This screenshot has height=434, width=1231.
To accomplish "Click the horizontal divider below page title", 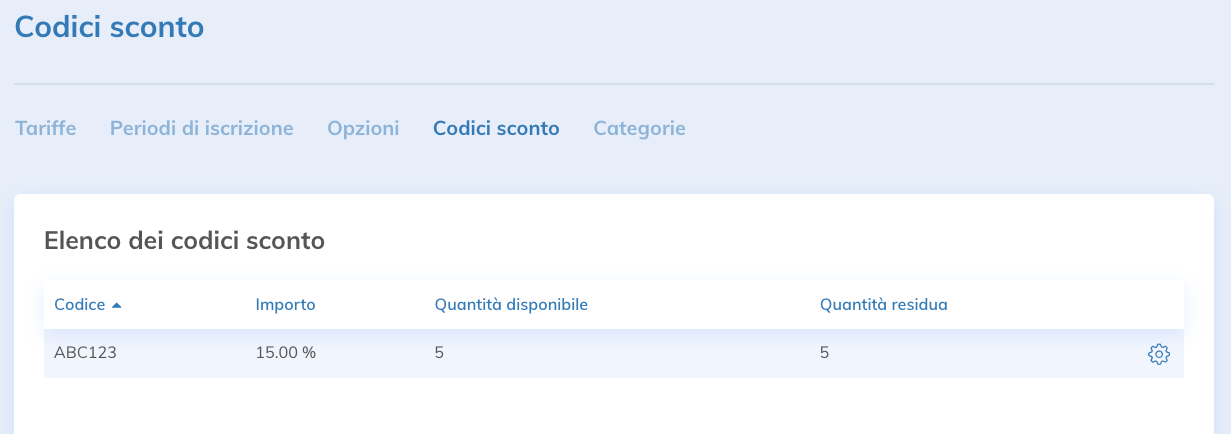I will click(614, 83).
